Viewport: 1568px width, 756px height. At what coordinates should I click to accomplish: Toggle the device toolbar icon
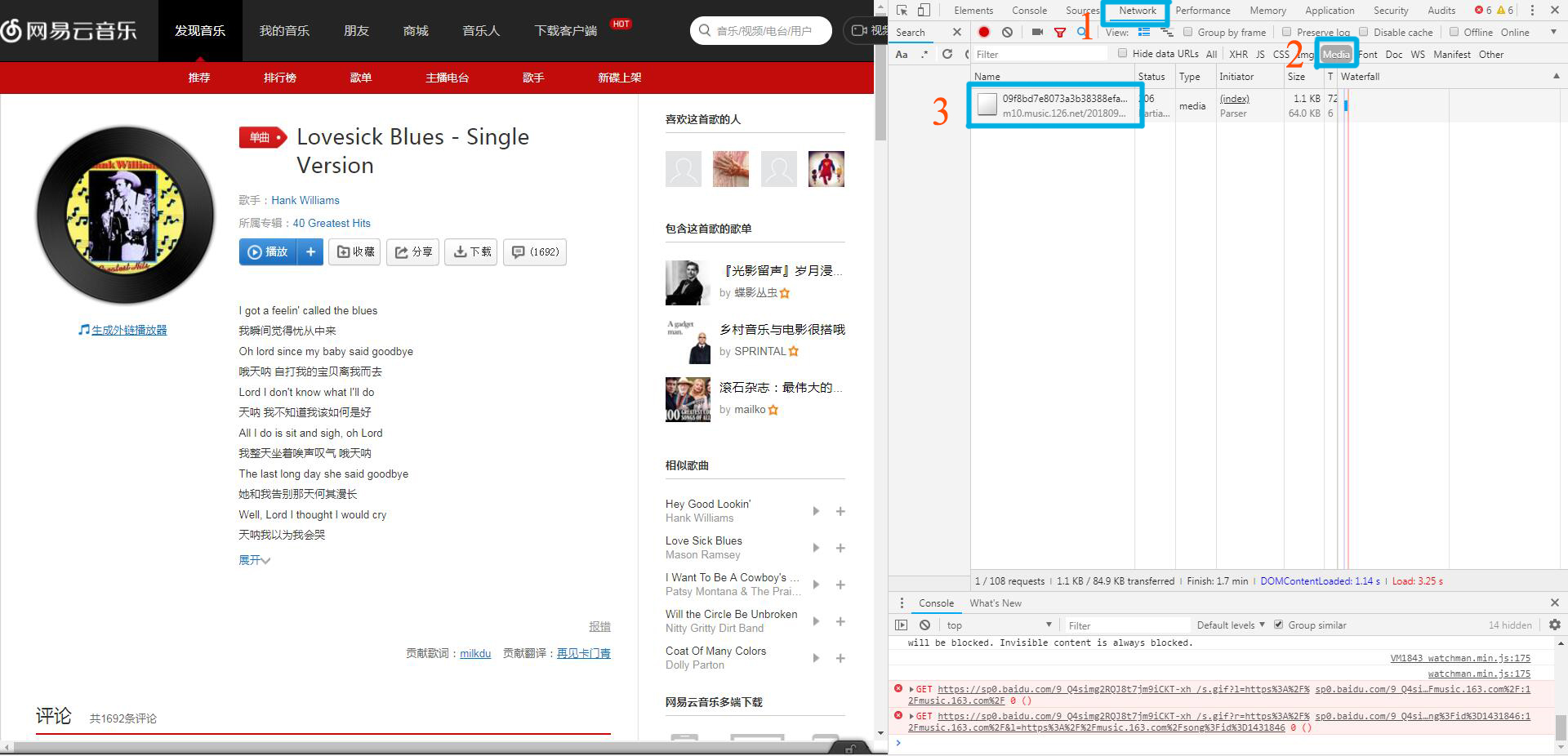[x=924, y=11]
